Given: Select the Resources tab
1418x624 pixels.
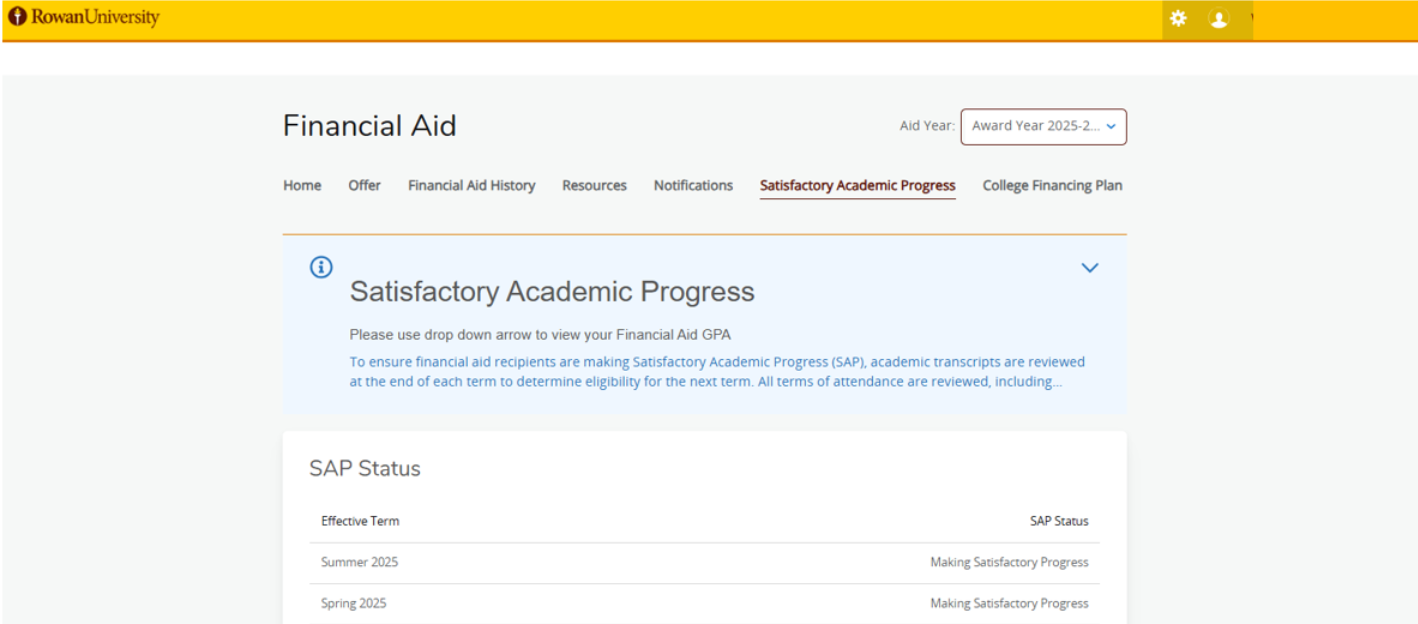Looking at the screenshot, I should tap(594, 185).
